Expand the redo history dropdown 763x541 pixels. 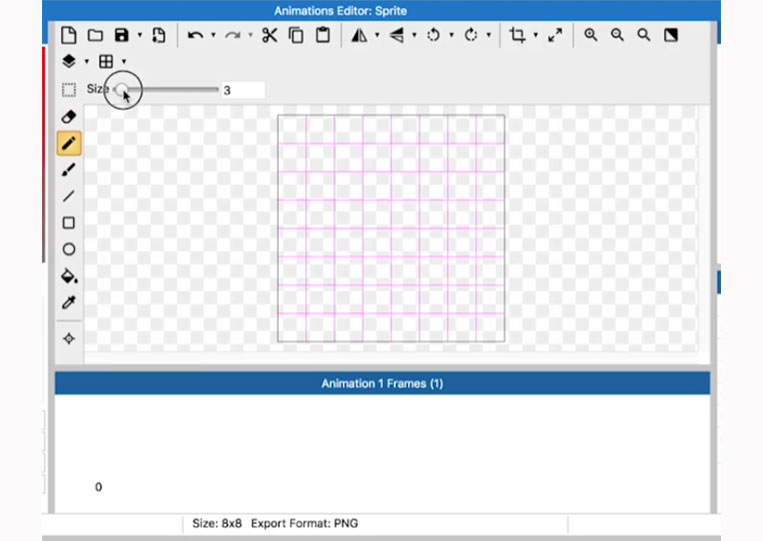point(250,35)
